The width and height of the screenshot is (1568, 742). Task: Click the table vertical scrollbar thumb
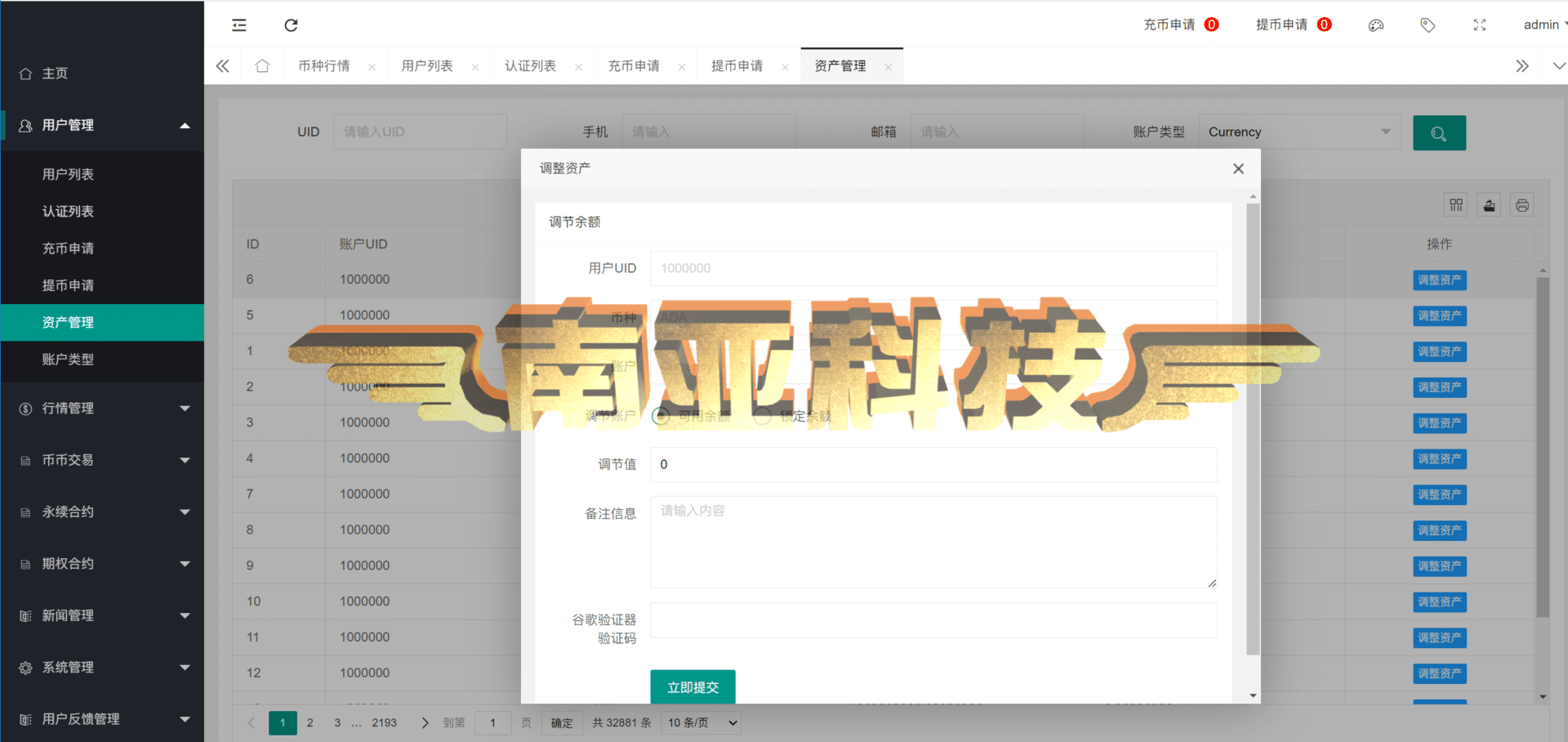tap(1543, 447)
